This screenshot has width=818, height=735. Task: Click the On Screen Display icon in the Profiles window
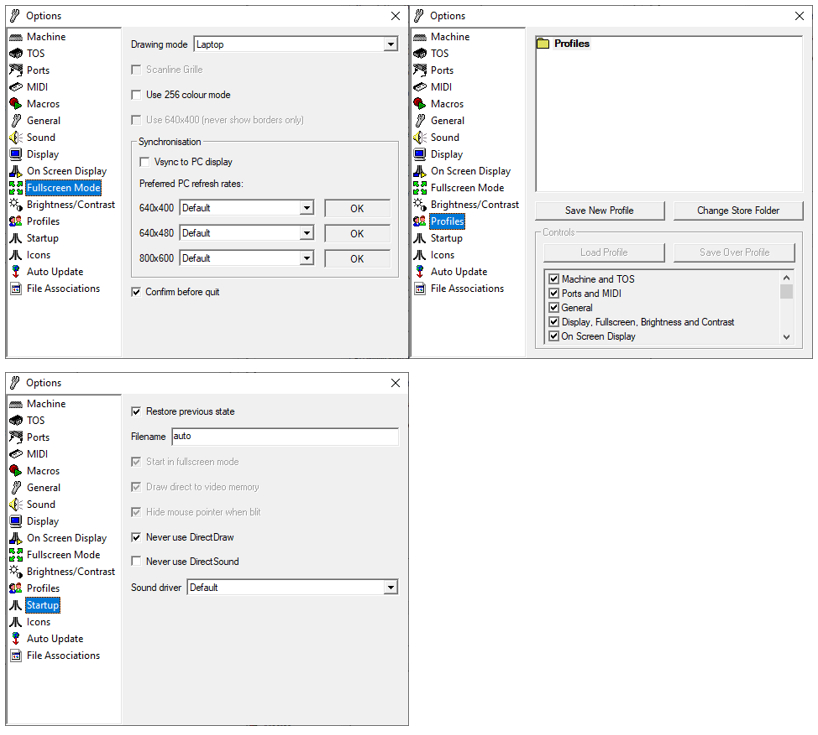(420, 171)
